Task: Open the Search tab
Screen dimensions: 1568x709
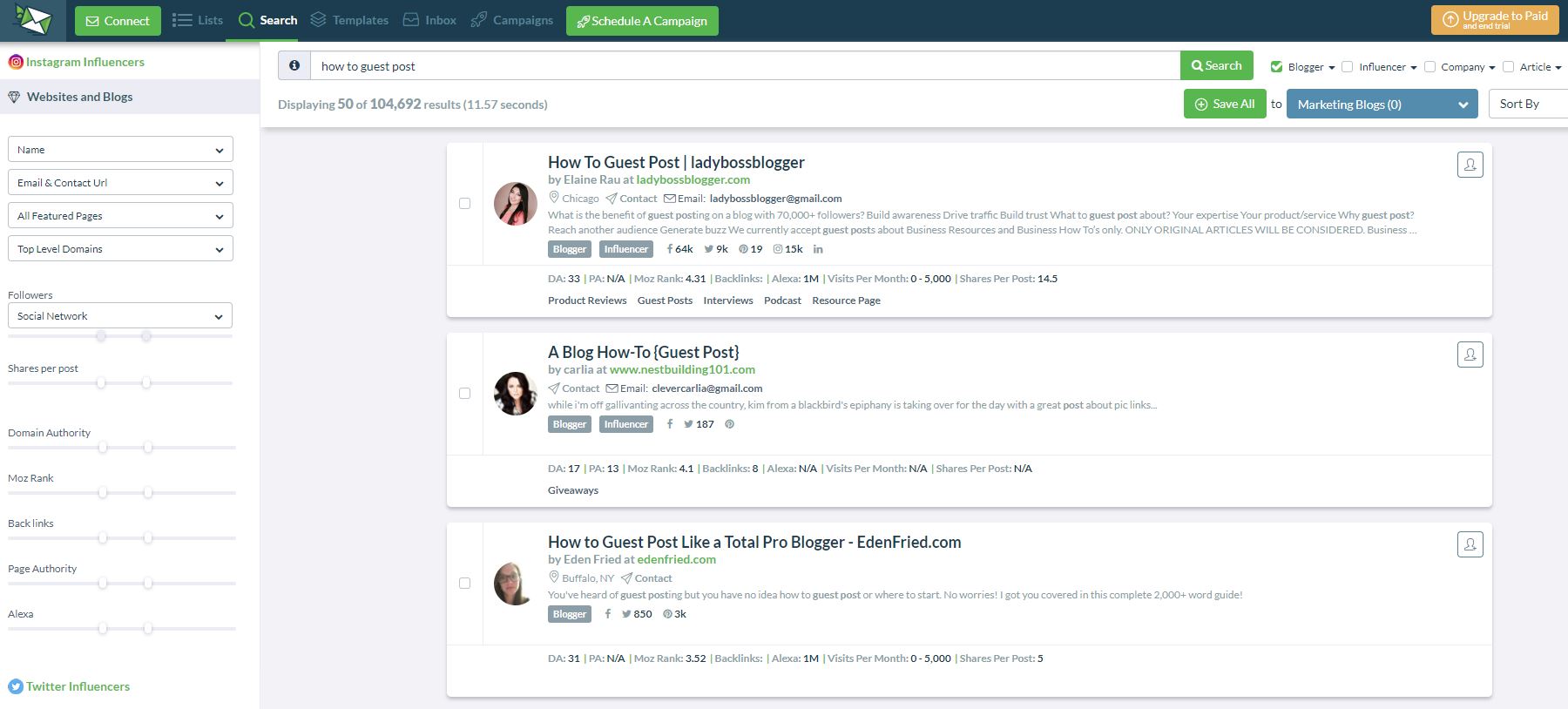Action: (x=268, y=20)
